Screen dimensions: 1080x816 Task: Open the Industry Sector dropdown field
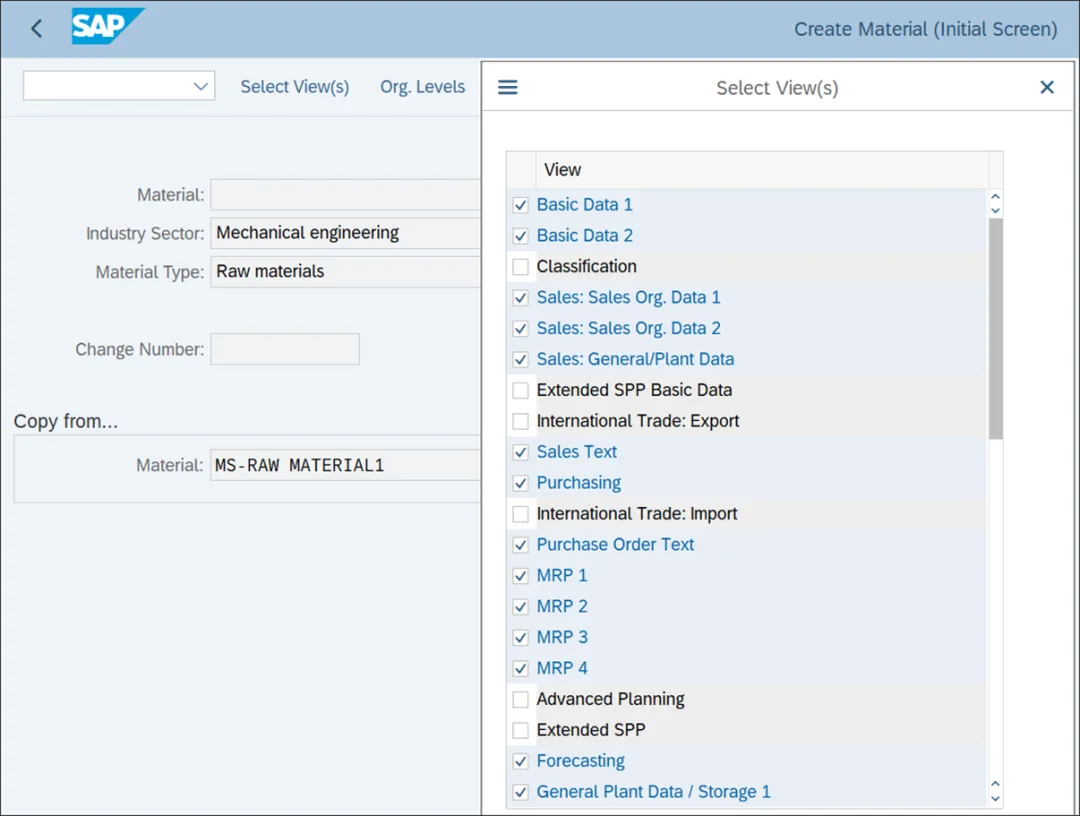(x=345, y=233)
